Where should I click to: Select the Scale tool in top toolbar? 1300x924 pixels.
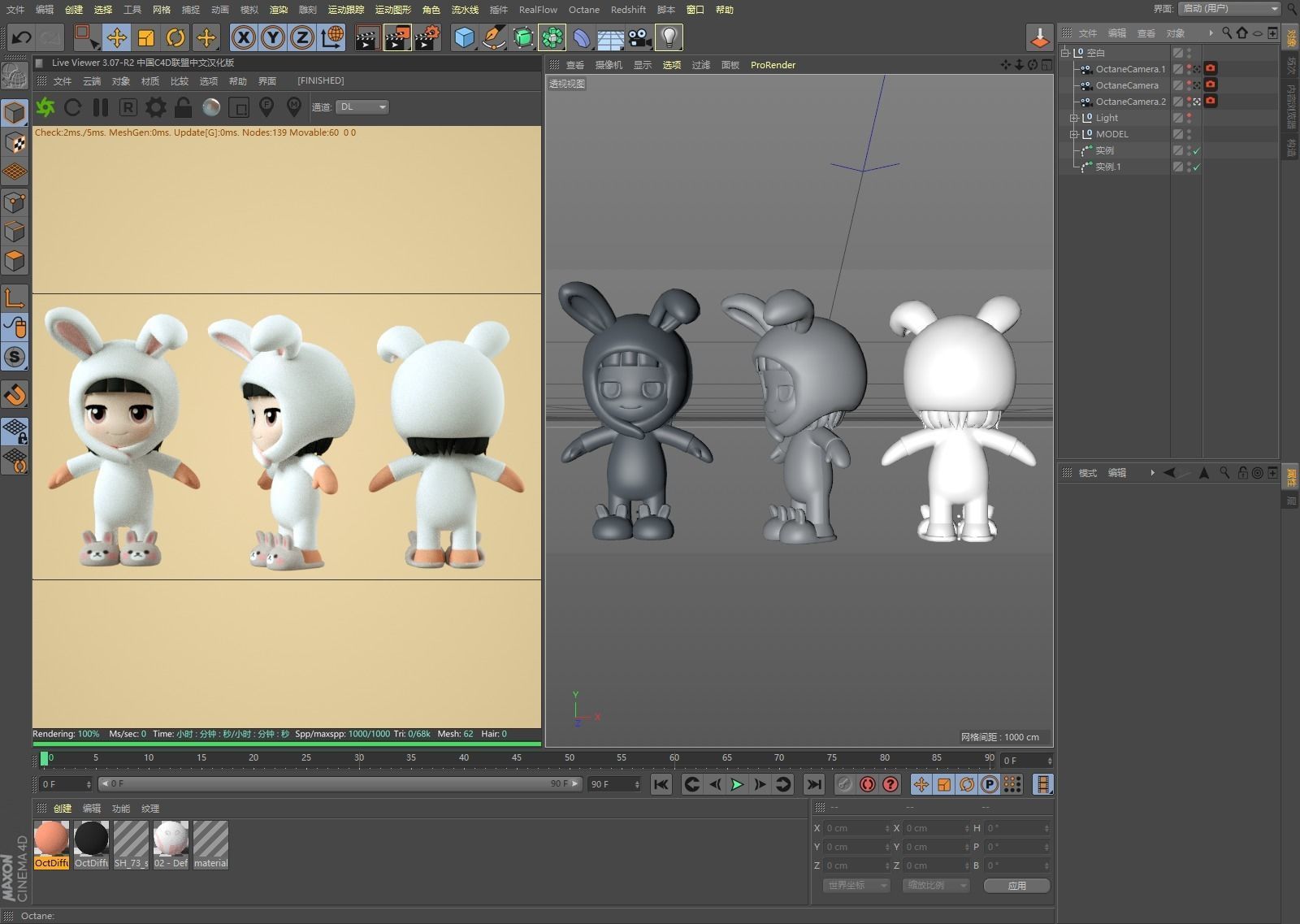146,37
